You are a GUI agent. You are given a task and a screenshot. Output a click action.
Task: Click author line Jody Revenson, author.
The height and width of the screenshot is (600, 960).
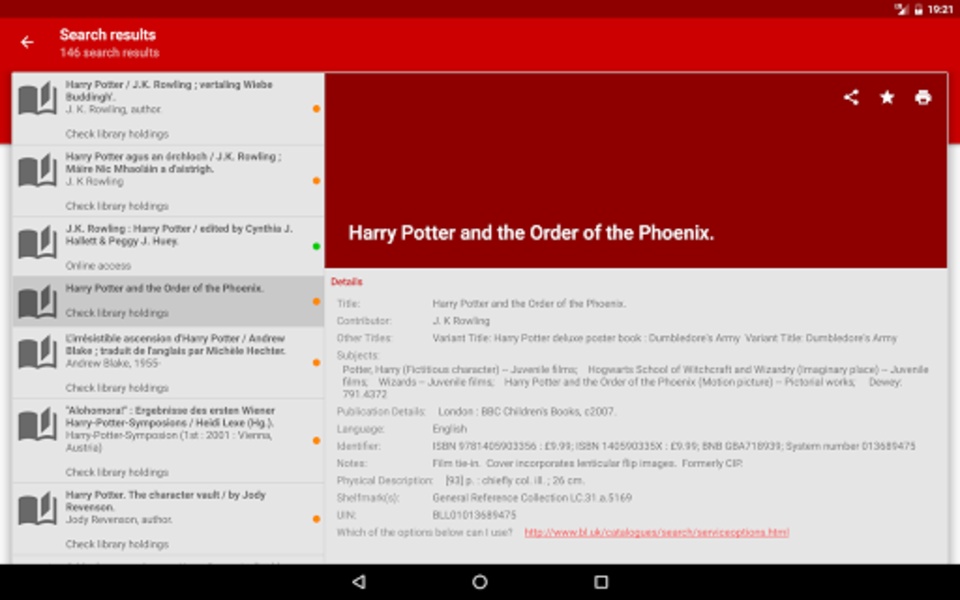(x=119, y=520)
